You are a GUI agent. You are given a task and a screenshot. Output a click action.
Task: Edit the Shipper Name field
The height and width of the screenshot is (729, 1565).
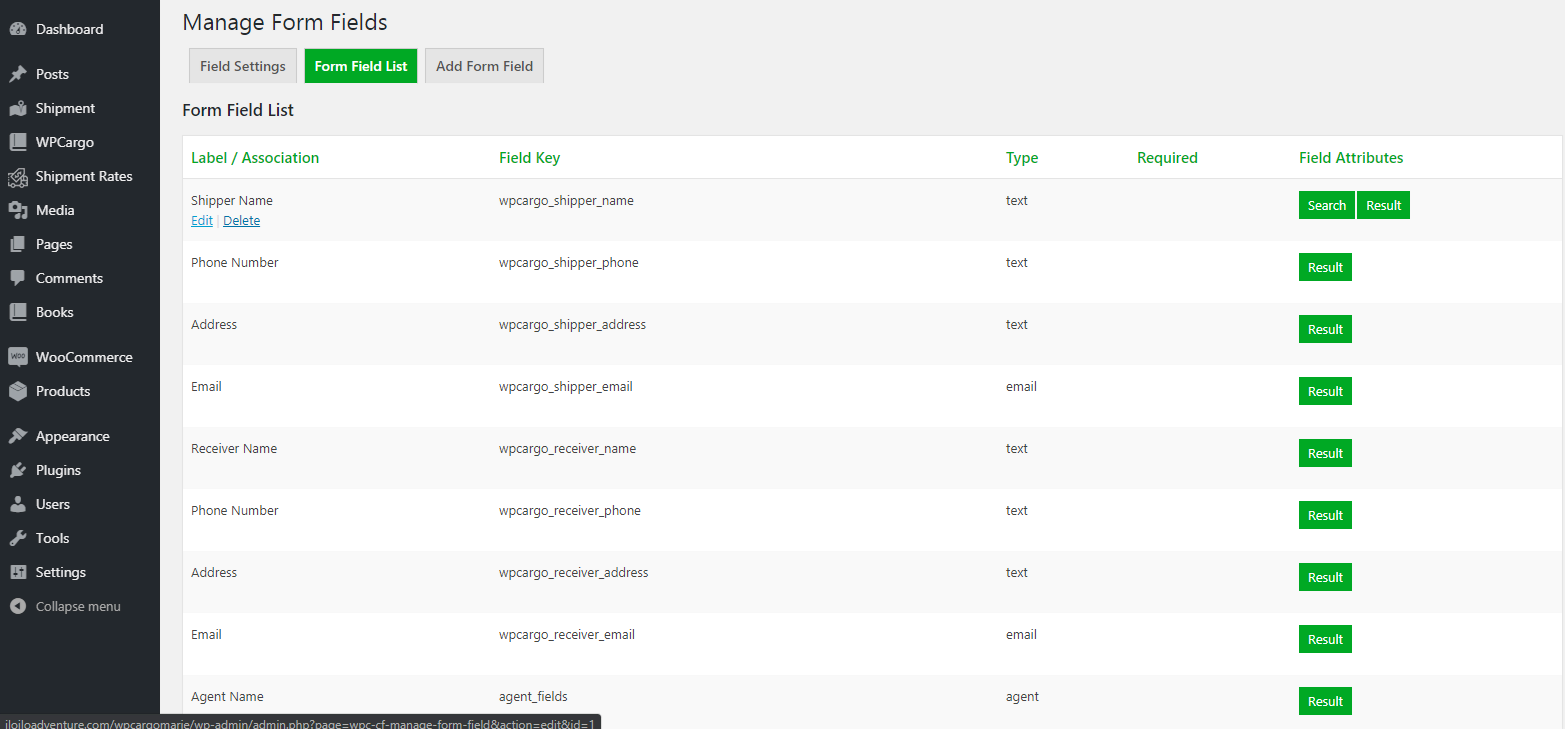point(202,221)
